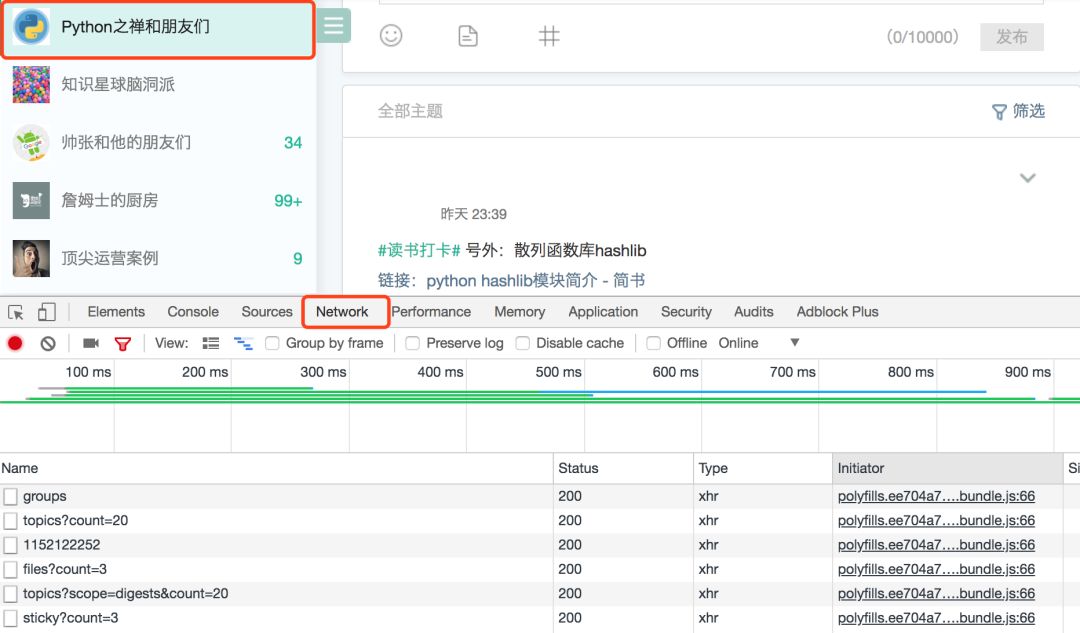Select the waterfall overview view icon
This screenshot has height=633, width=1080.
pos(243,343)
